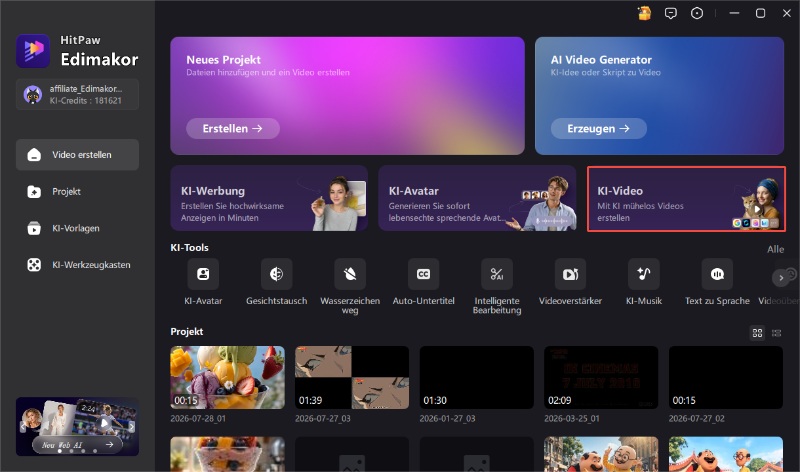Screen dimensions: 800x472
Task: Click the affiliate_Edimakor account avatar
Action: click(33, 94)
